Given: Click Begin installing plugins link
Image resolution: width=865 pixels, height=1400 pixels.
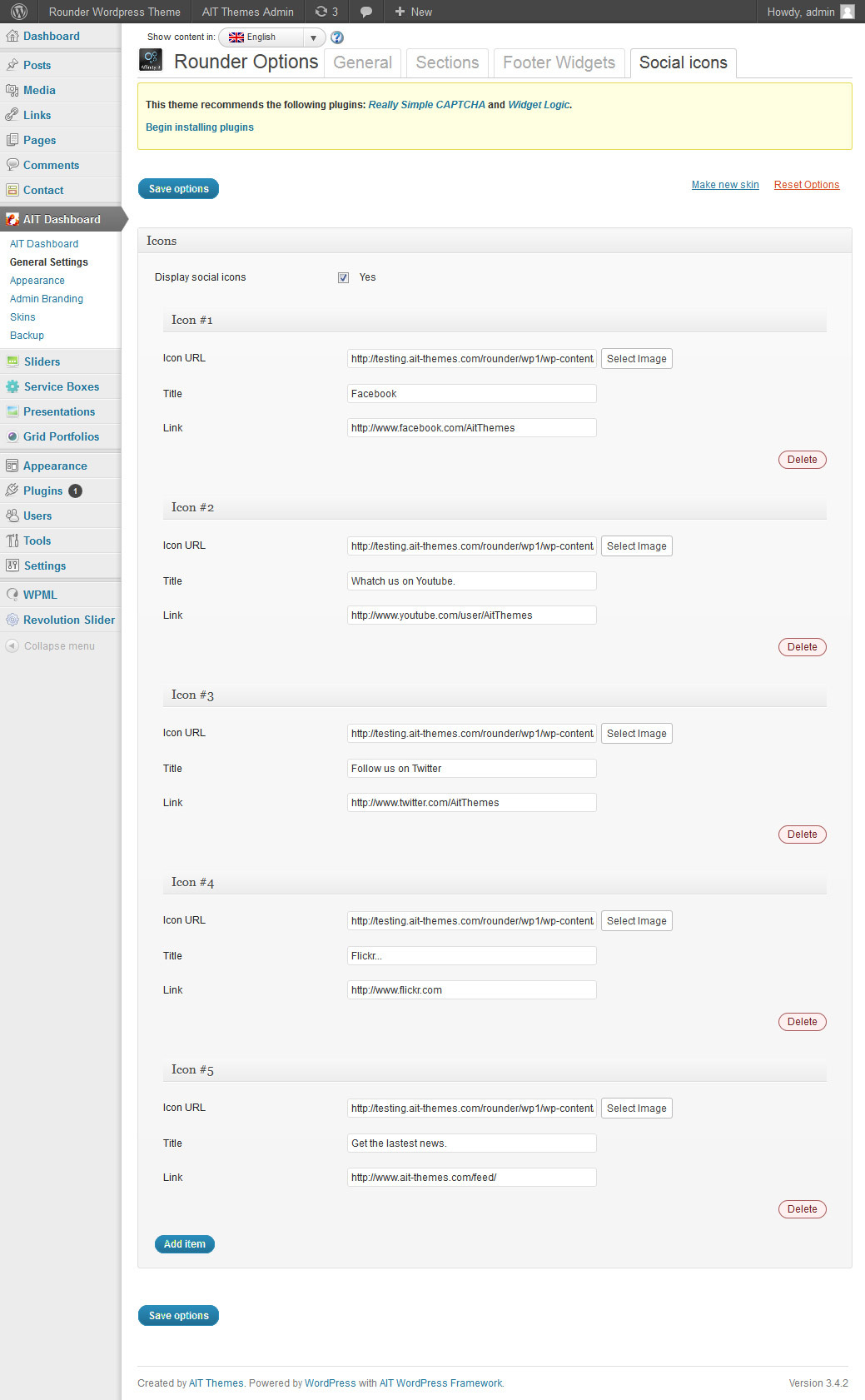Looking at the screenshot, I should pyautogui.click(x=200, y=127).
